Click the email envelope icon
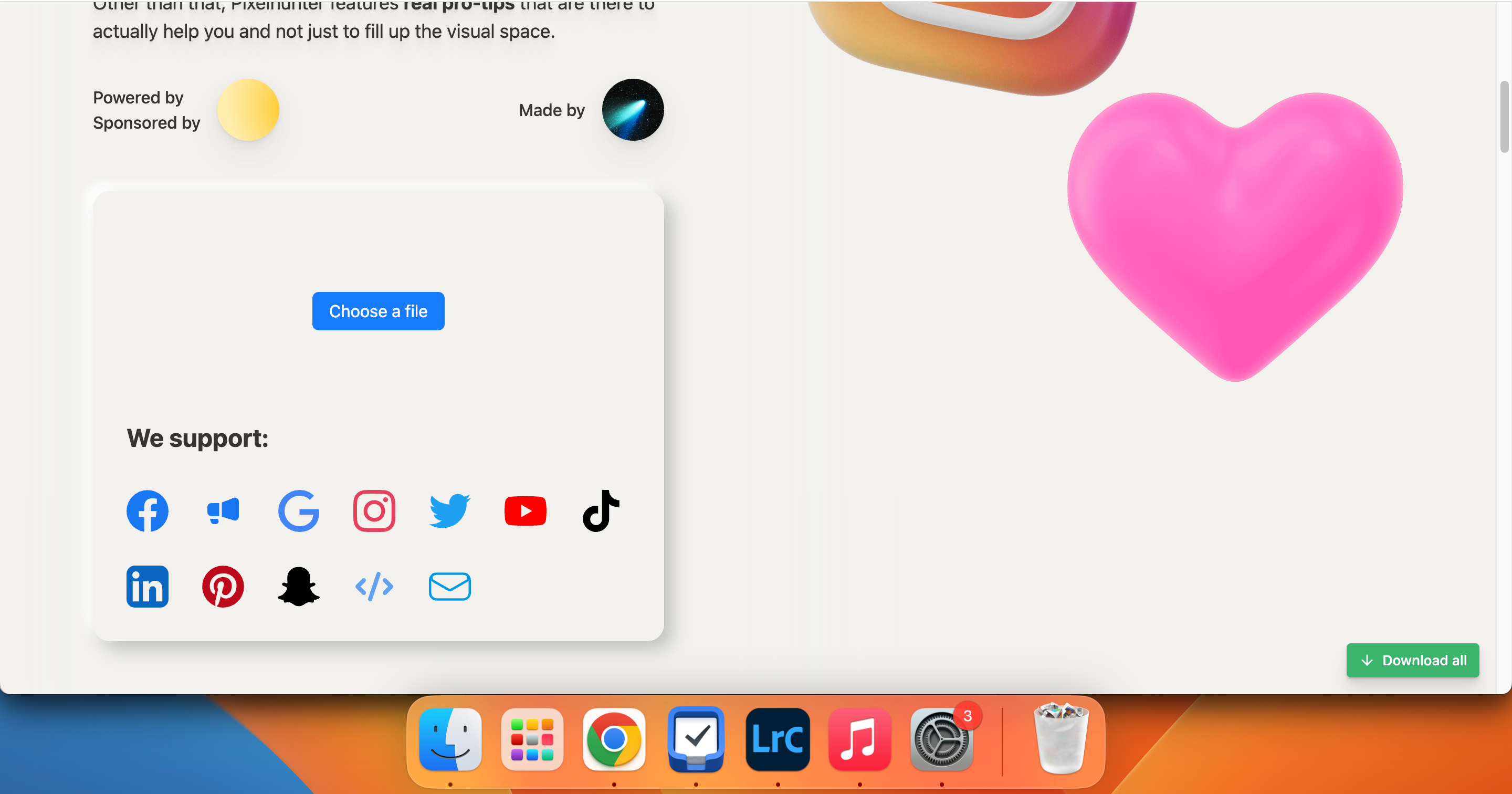 pyautogui.click(x=449, y=586)
